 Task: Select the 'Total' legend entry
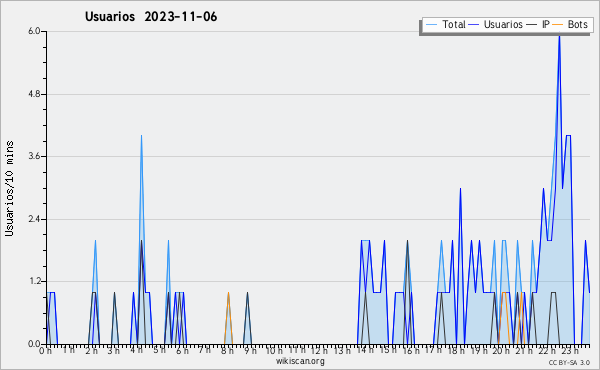pos(453,24)
